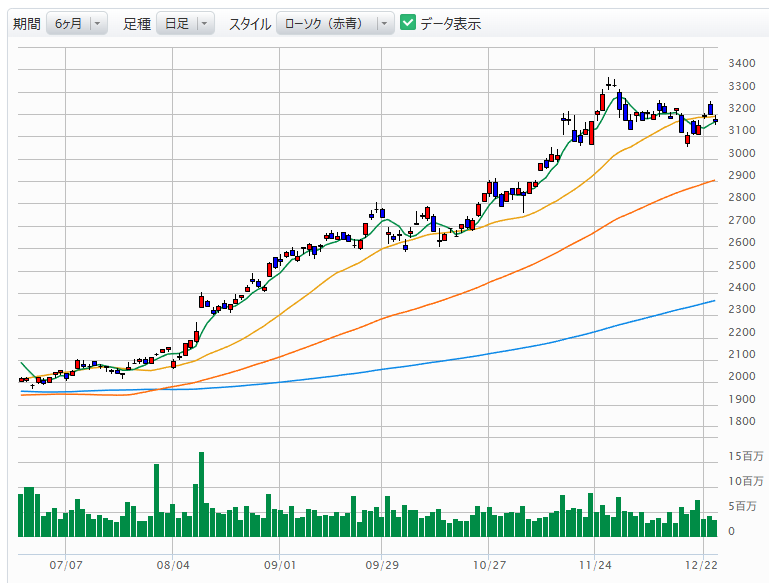Image resolution: width=769 pixels, height=583 pixels.
Task: Click the 2000 price axis label
Action: click(x=742, y=377)
